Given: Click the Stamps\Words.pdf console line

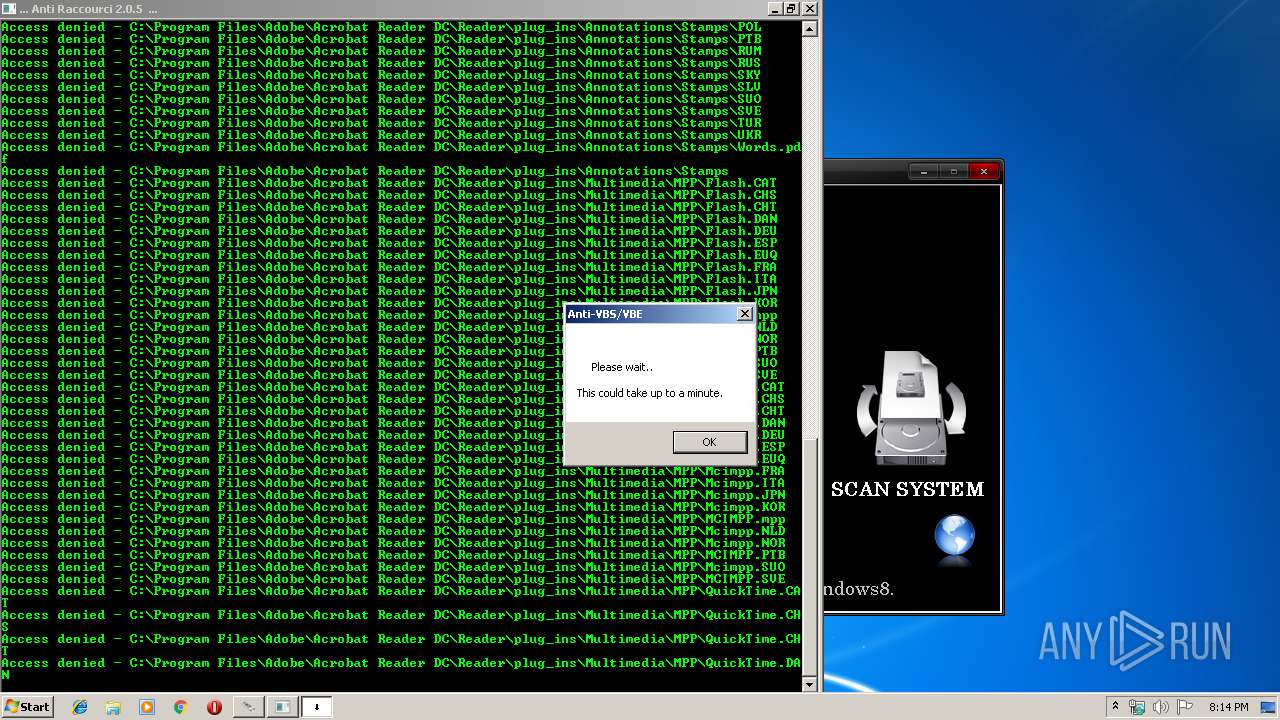Looking at the screenshot, I should 401,153.
